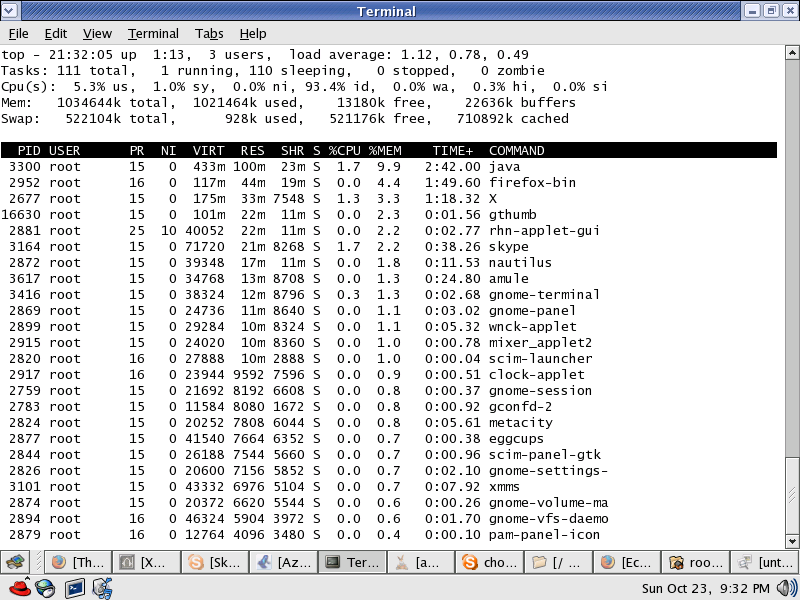Click the mixer_applet2 process row
Image resolution: width=800 pixels, height=600 pixels.
(x=389, y=342)
